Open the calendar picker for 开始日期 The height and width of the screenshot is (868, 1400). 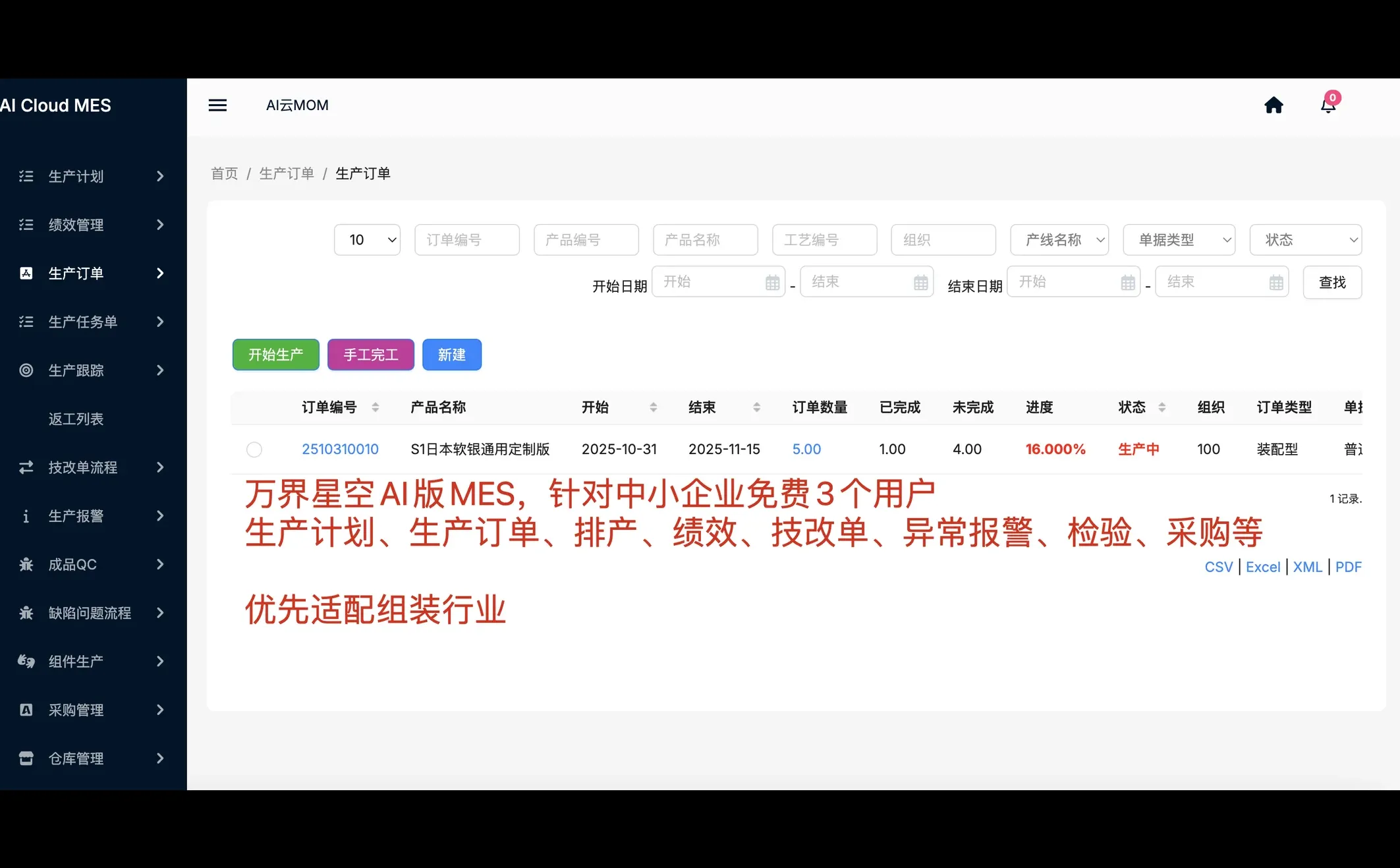772,281
